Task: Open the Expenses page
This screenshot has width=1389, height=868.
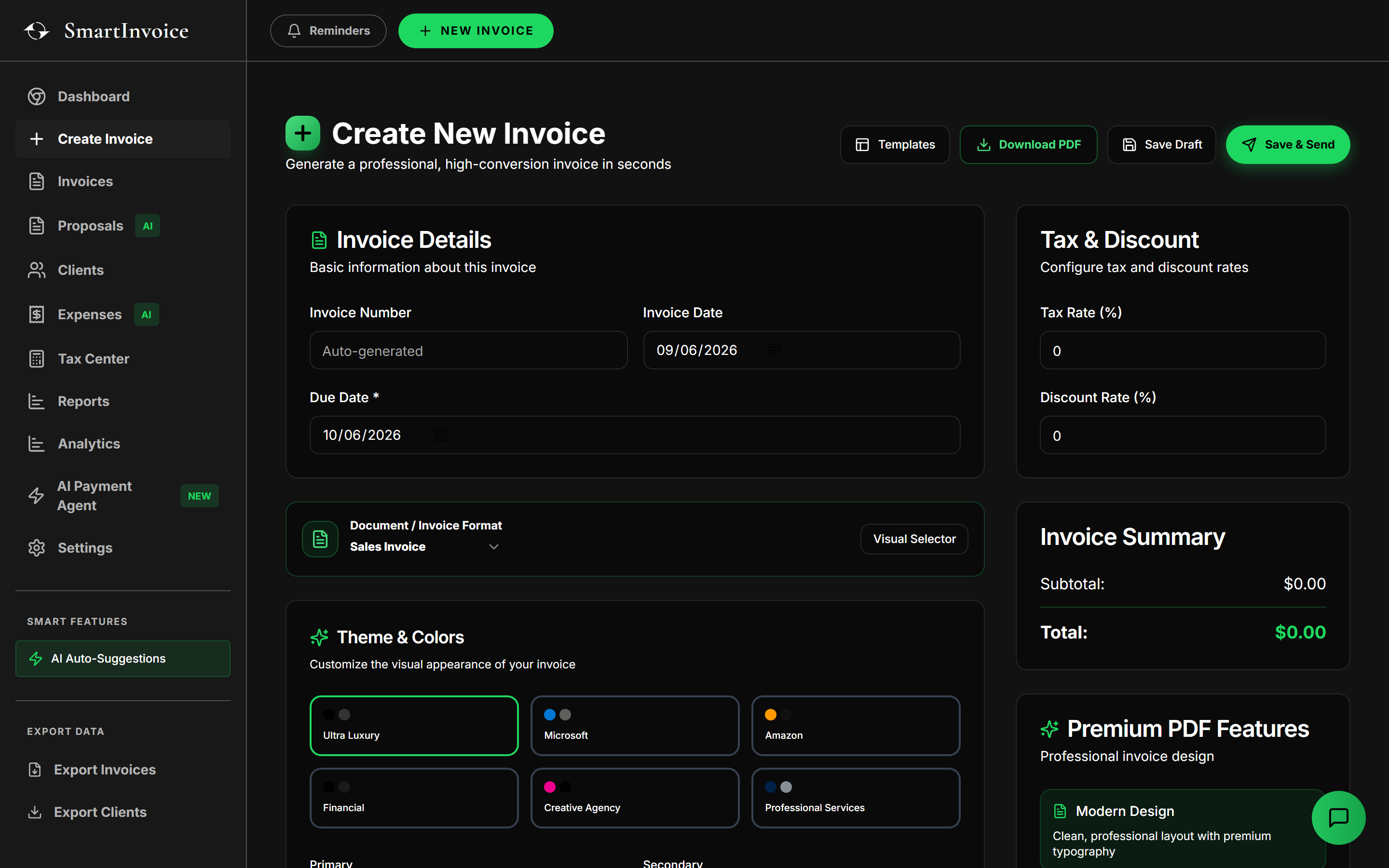Action: (123, 314)
